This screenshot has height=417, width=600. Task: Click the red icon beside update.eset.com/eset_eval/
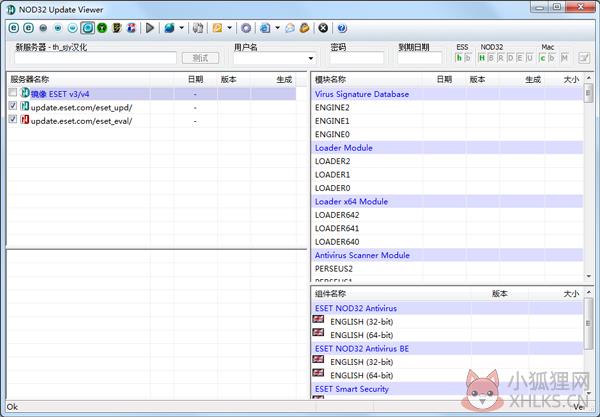click(x=25, y=119)
